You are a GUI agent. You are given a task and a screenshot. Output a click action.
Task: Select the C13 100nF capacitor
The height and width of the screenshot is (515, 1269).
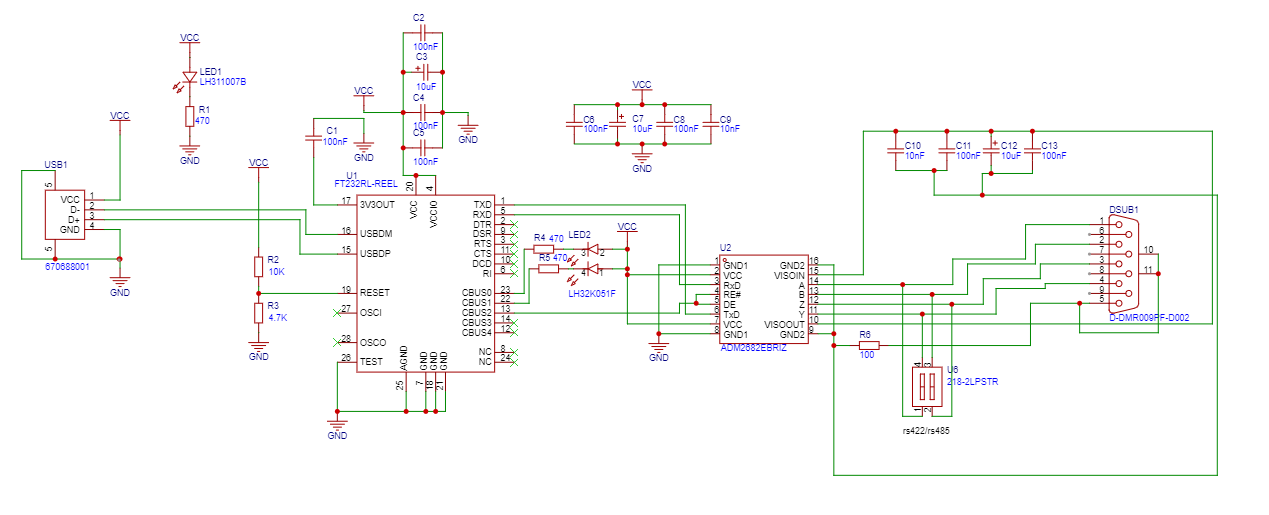pyautogui.click(x=1032, y=150)
